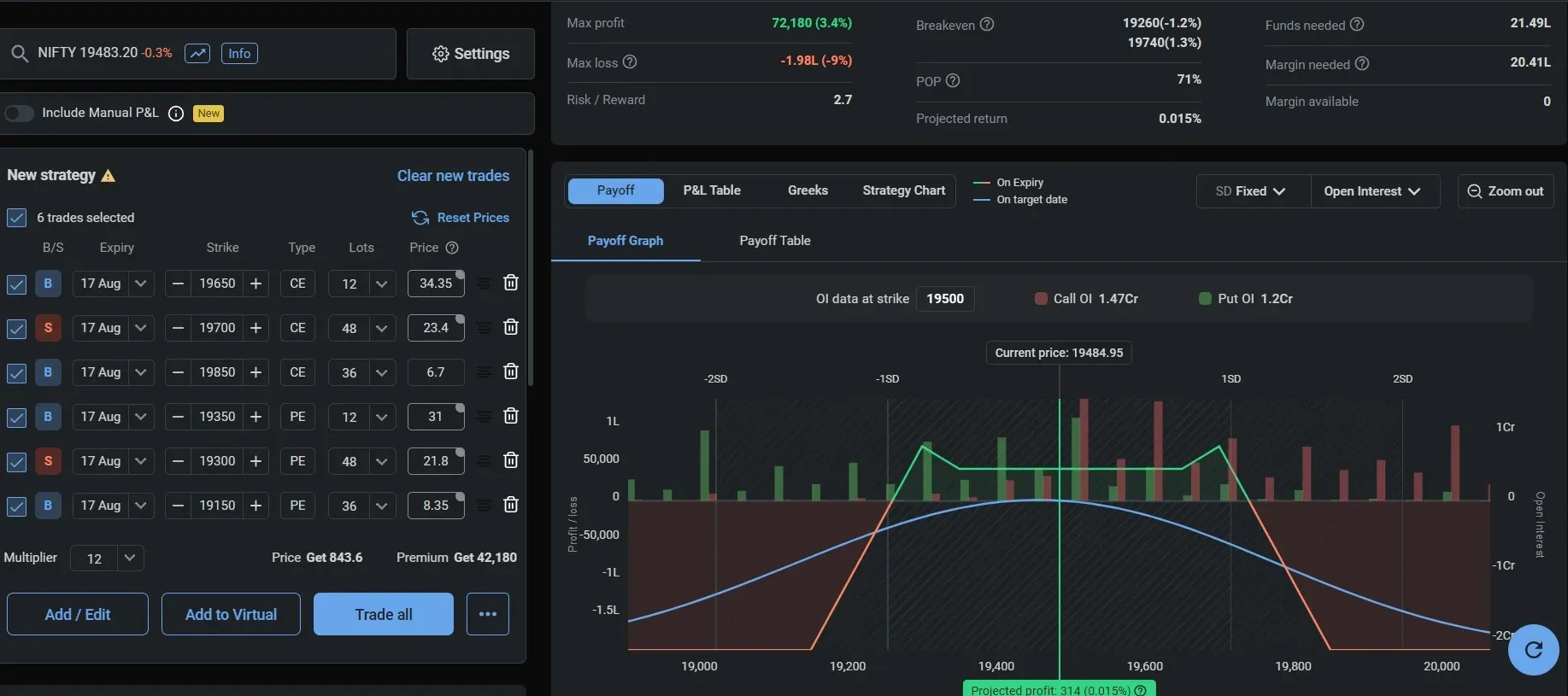Expand lots dropdown of 19300 PE row
Viewport: 1568px width, 696px height.
[382, 461]
